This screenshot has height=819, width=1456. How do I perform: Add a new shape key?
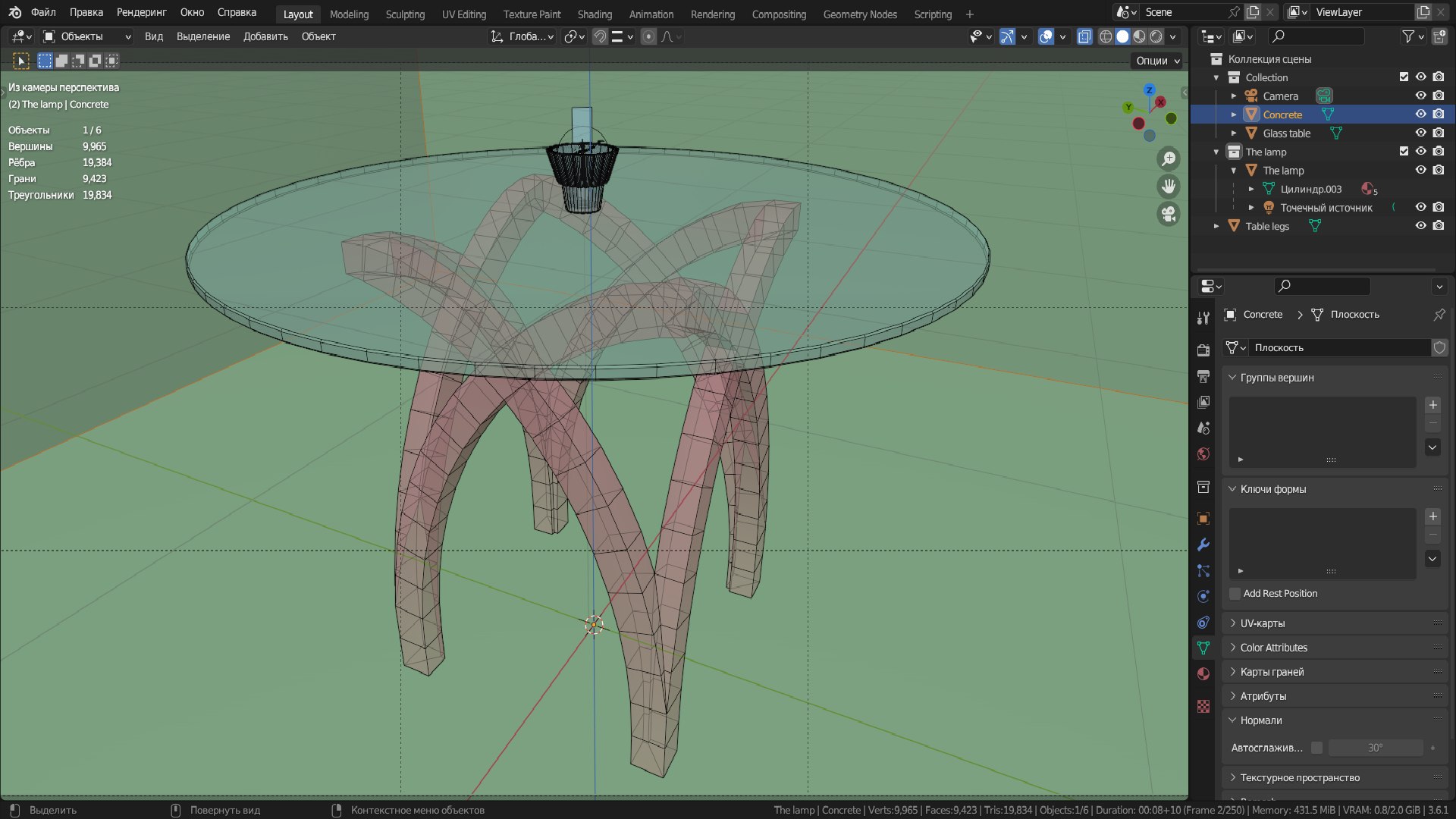coord(1432,516)
